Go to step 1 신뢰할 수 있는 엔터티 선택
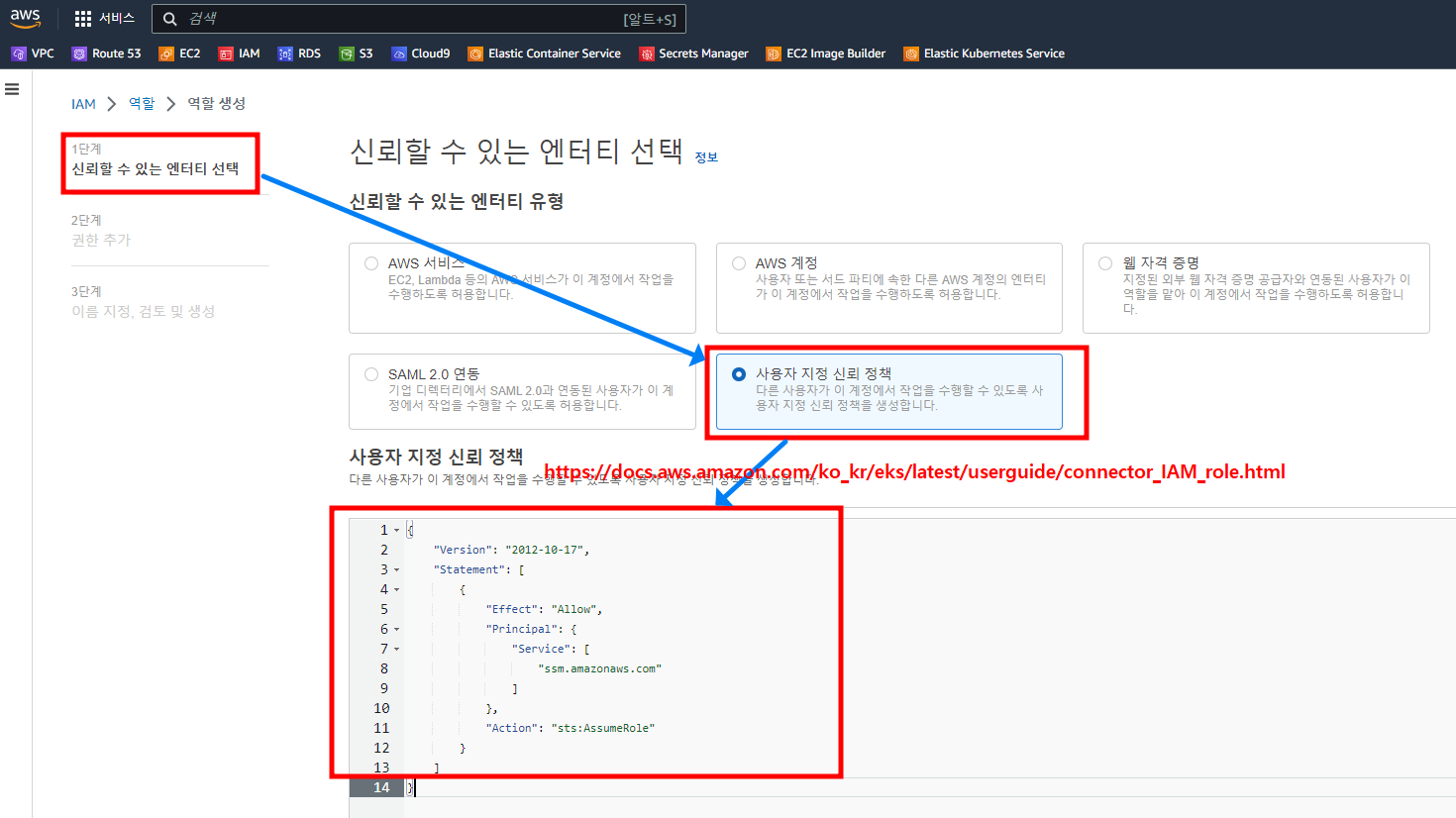 155,168
